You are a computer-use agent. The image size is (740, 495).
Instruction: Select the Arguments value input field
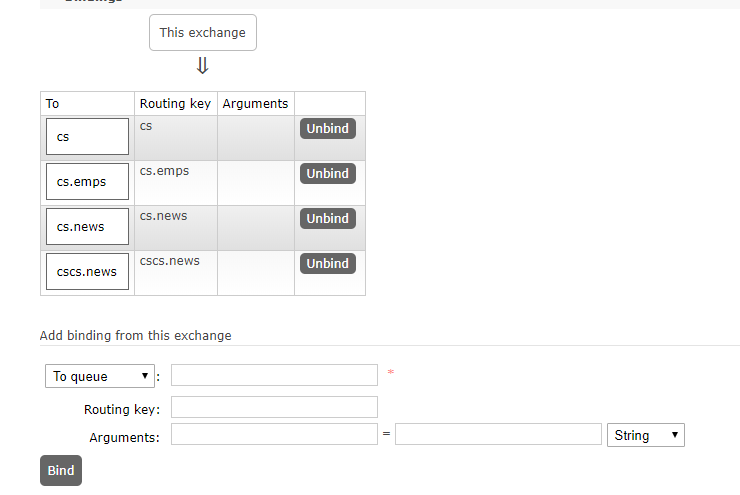coord(498,435)
